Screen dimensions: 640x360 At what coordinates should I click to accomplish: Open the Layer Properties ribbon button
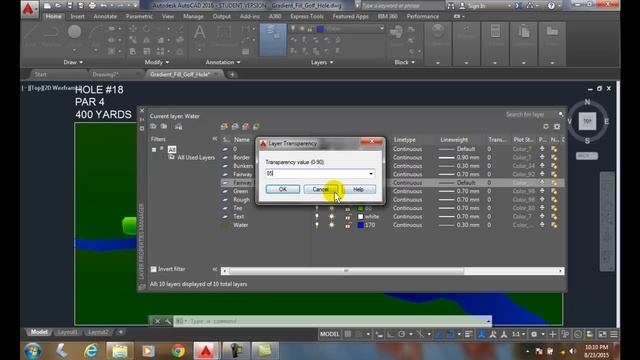pyautogui.click(x=273, y=40)
